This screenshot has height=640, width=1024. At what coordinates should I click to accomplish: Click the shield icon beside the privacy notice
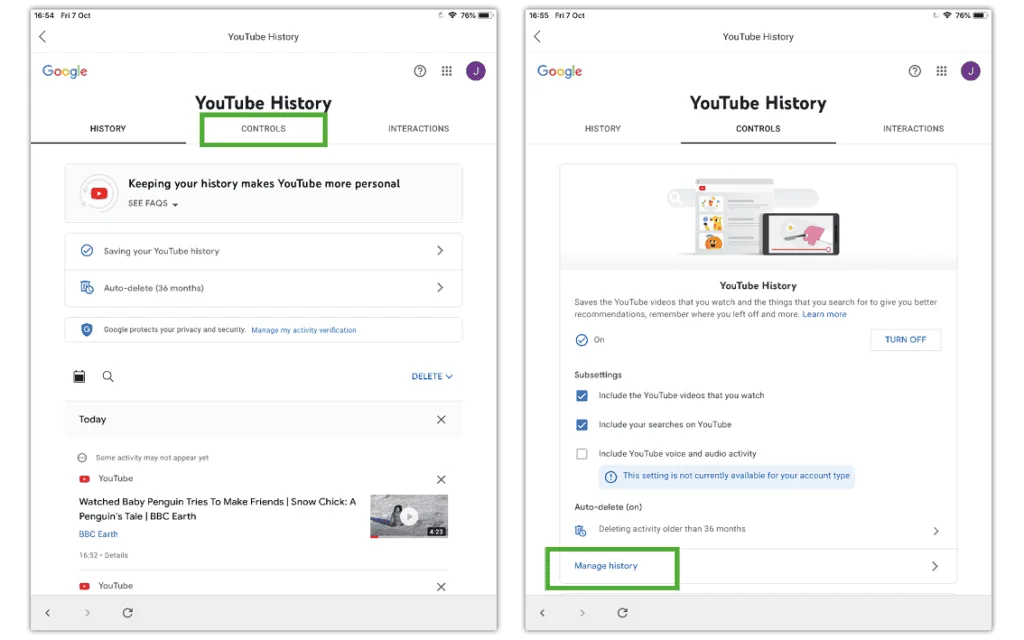point(86,330)
